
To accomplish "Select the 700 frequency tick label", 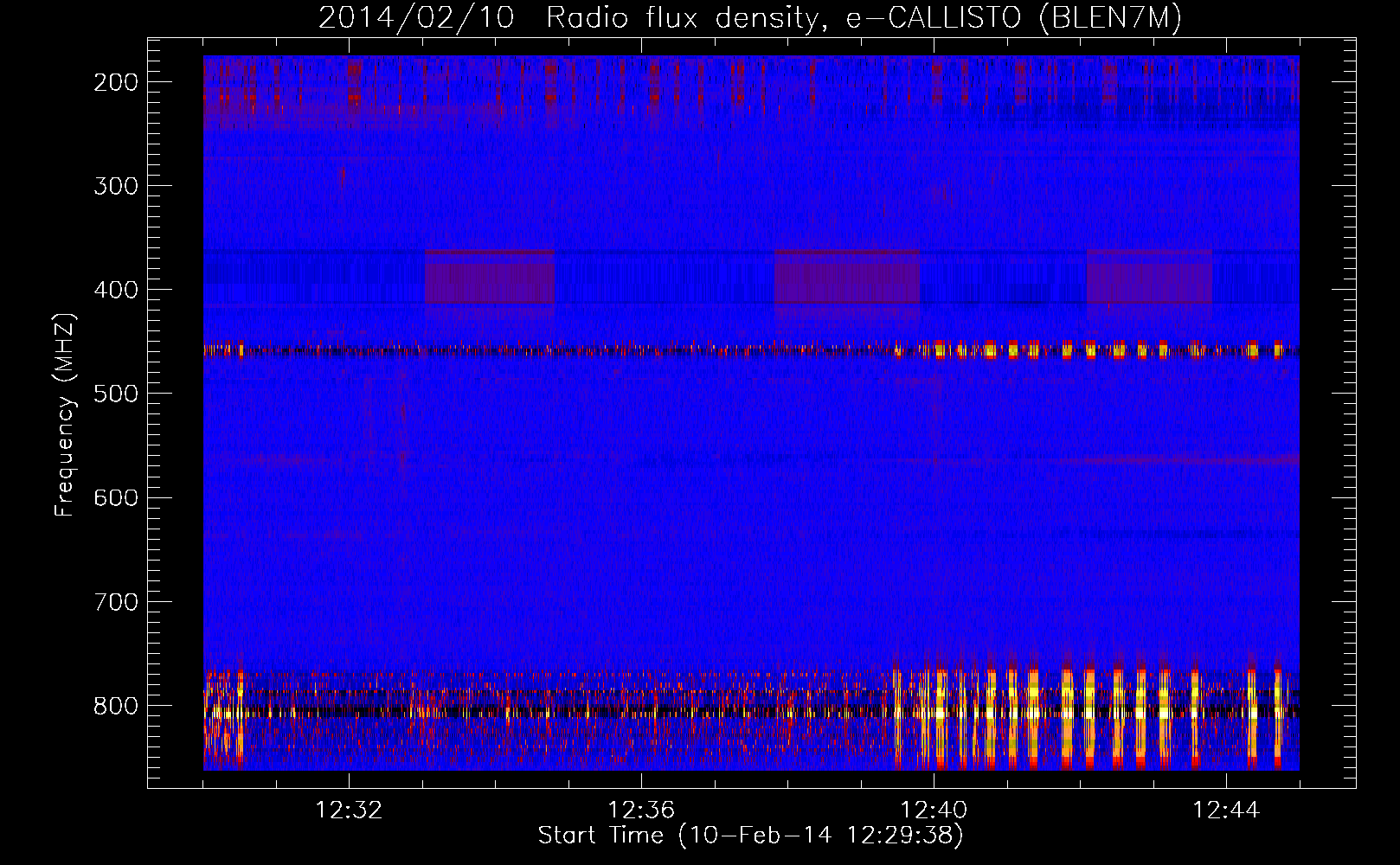I will click(x=116, y=601).
